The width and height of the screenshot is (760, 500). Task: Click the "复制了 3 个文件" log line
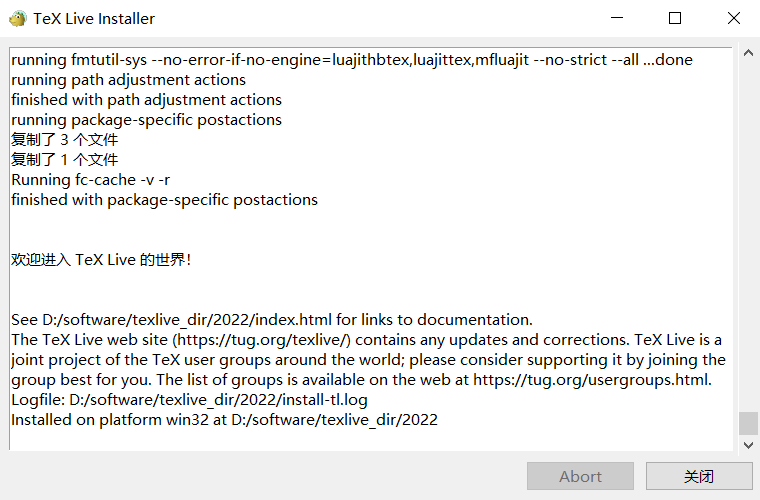pyautogui.click(x=64, y=140)
